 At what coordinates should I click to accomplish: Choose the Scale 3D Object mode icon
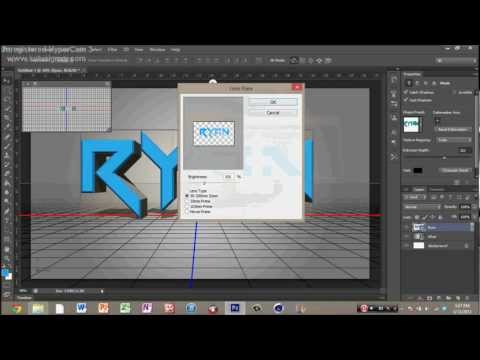coord(328,60)
